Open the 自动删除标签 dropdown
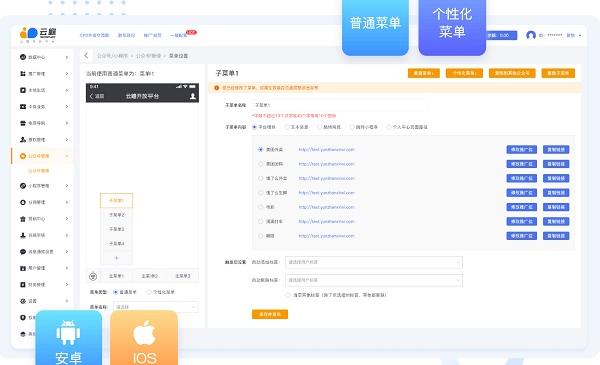The height and width of the screenshot is (365, 600). point(373,280)
